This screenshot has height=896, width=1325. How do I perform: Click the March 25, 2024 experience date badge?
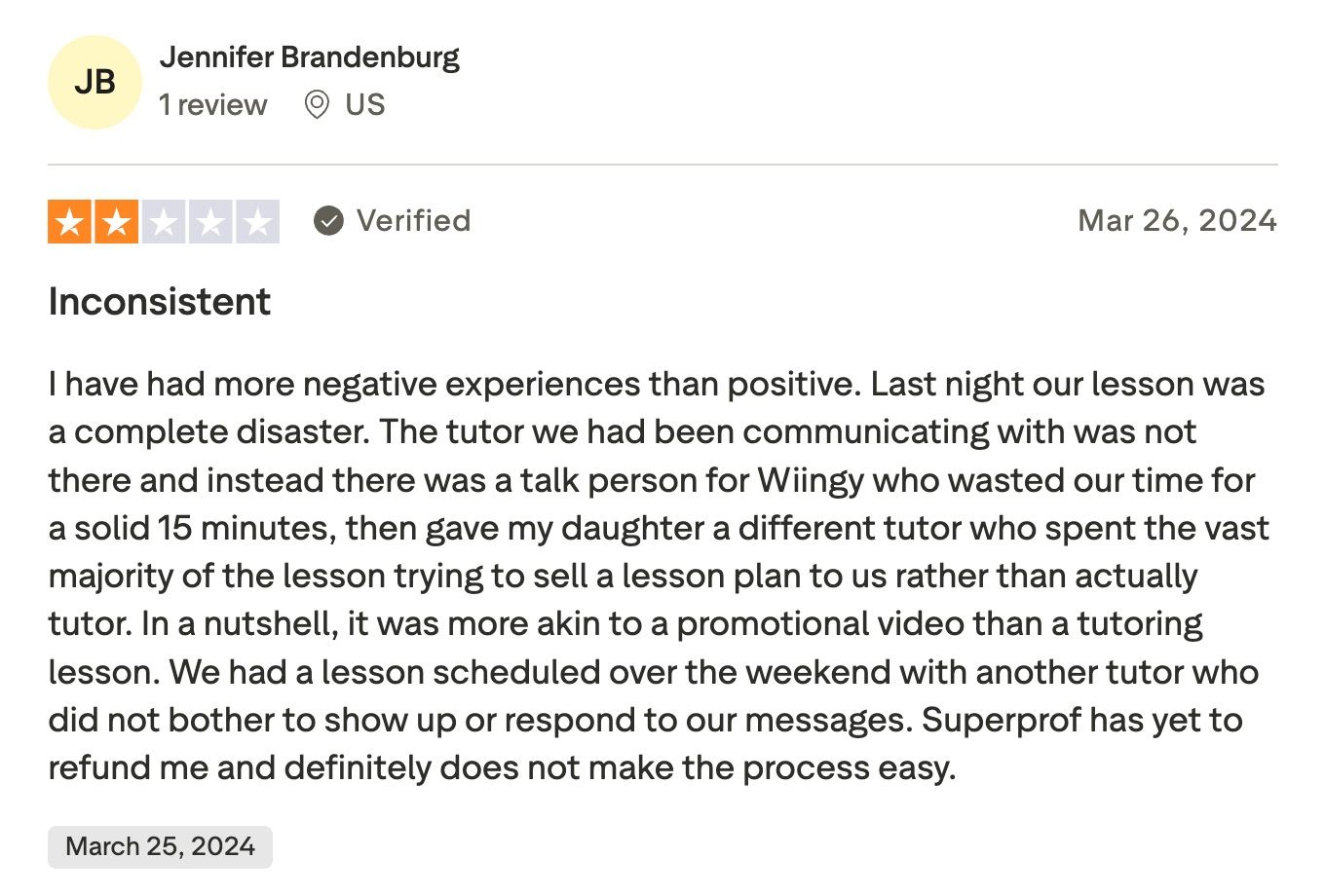pyautogui.click(x=160, y=846)
